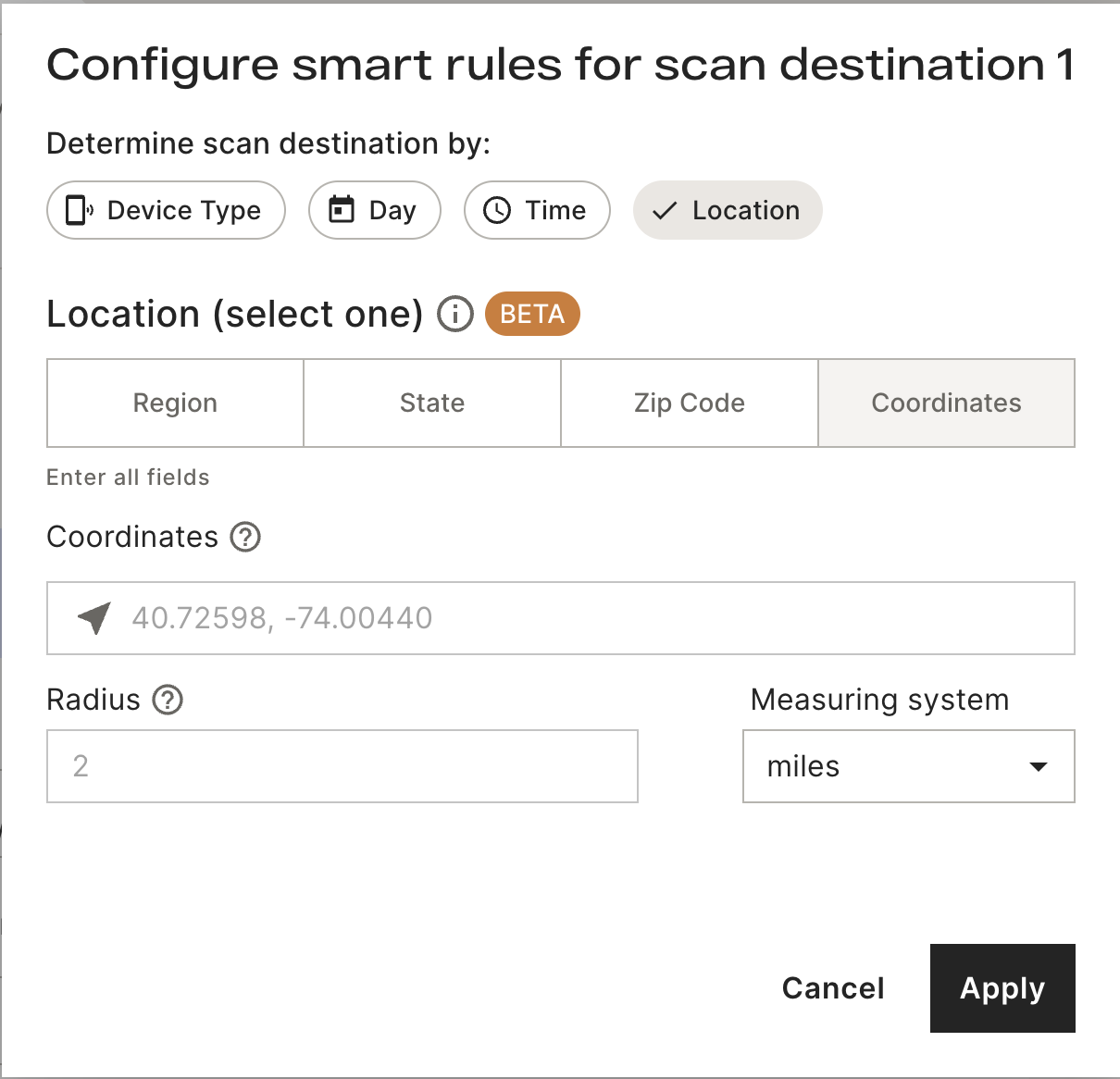
Task: Click the calendar icon in Day chip
Action: click(342, 210)
